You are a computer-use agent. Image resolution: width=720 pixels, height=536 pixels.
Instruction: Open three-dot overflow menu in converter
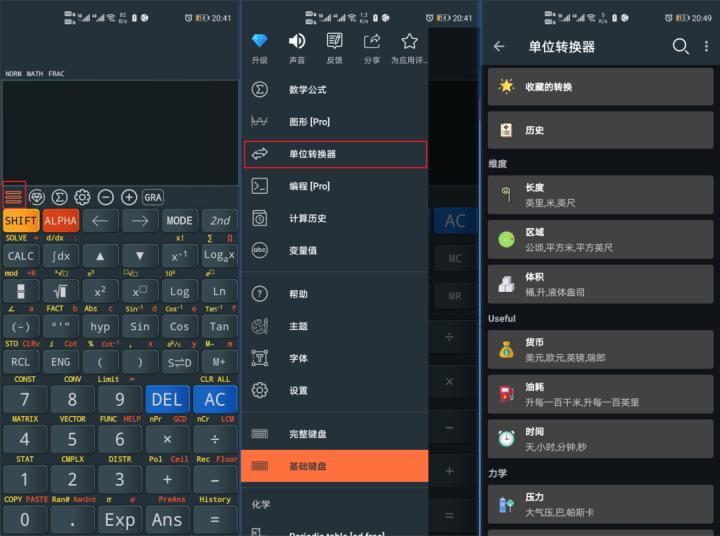pos(706,46)
